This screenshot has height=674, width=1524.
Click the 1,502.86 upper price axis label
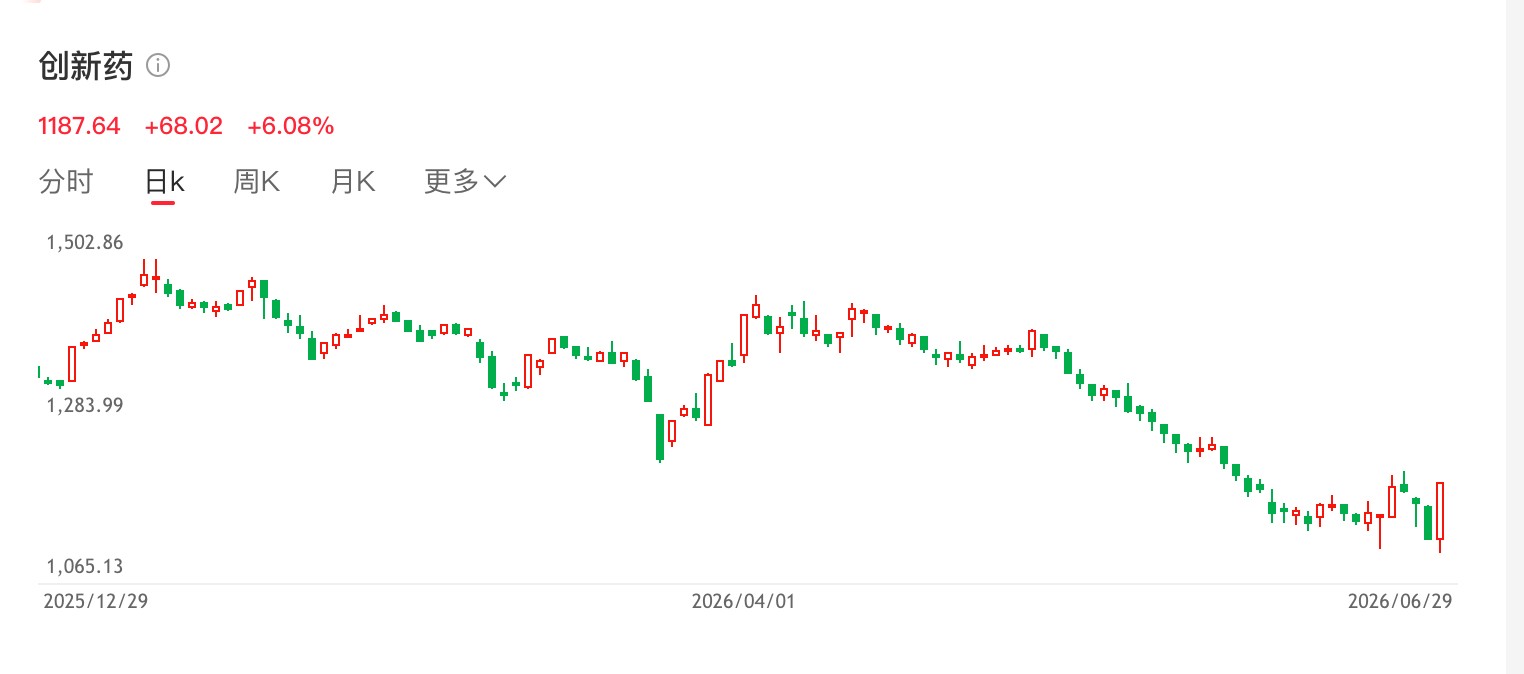[85, 242]
